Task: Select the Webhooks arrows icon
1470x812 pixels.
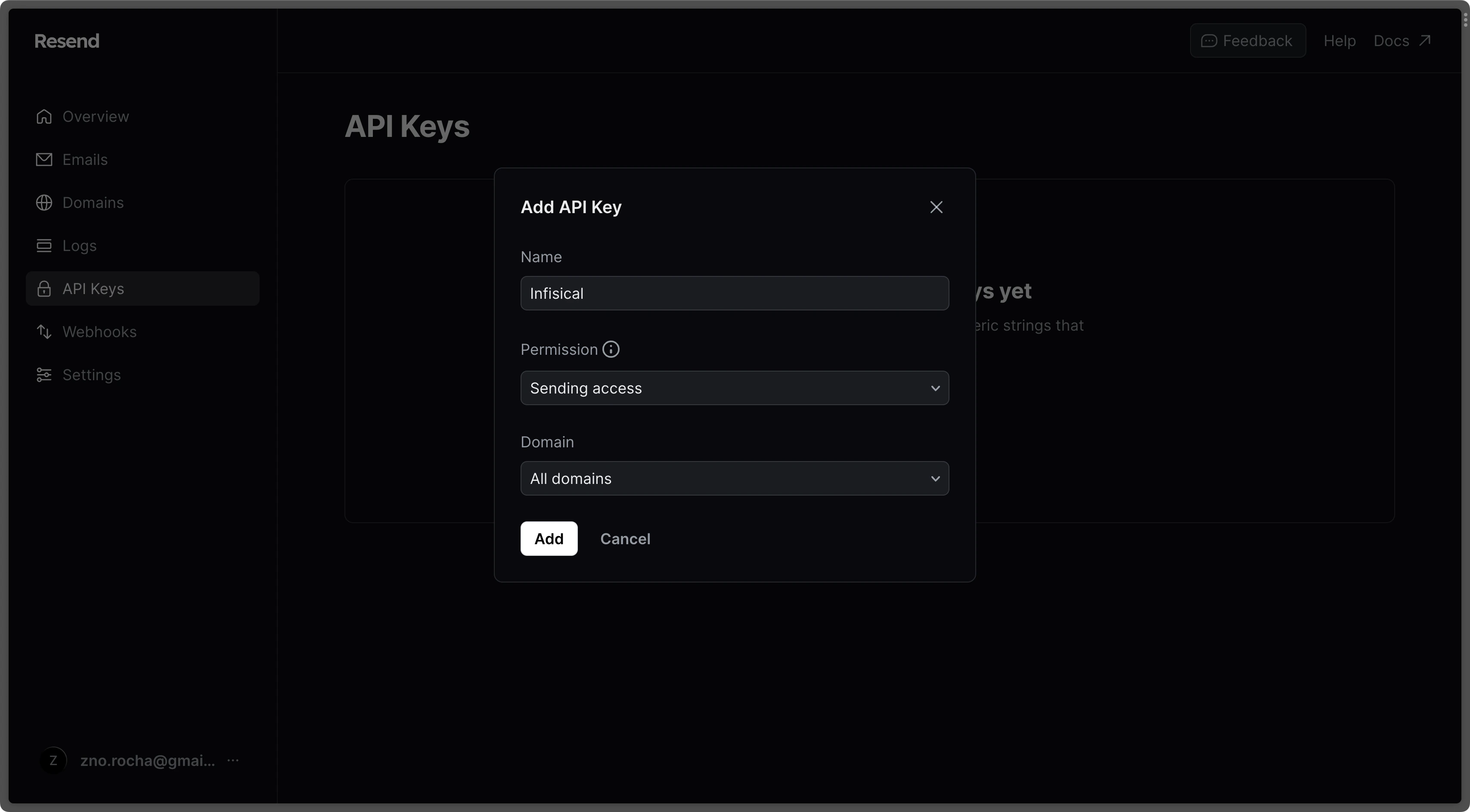Action: tap(44, 332)
